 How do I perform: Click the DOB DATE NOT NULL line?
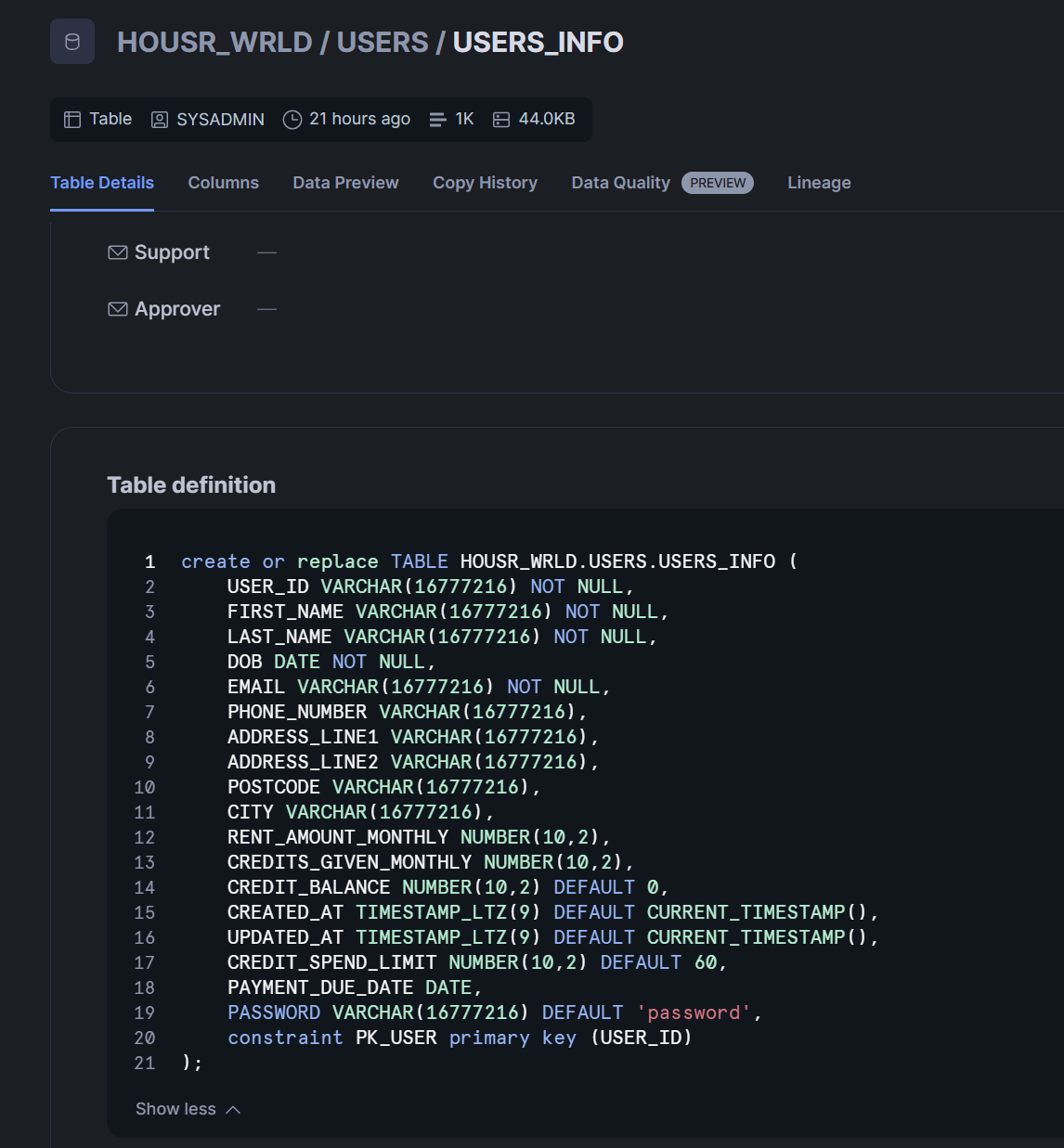tap(331, 662)
